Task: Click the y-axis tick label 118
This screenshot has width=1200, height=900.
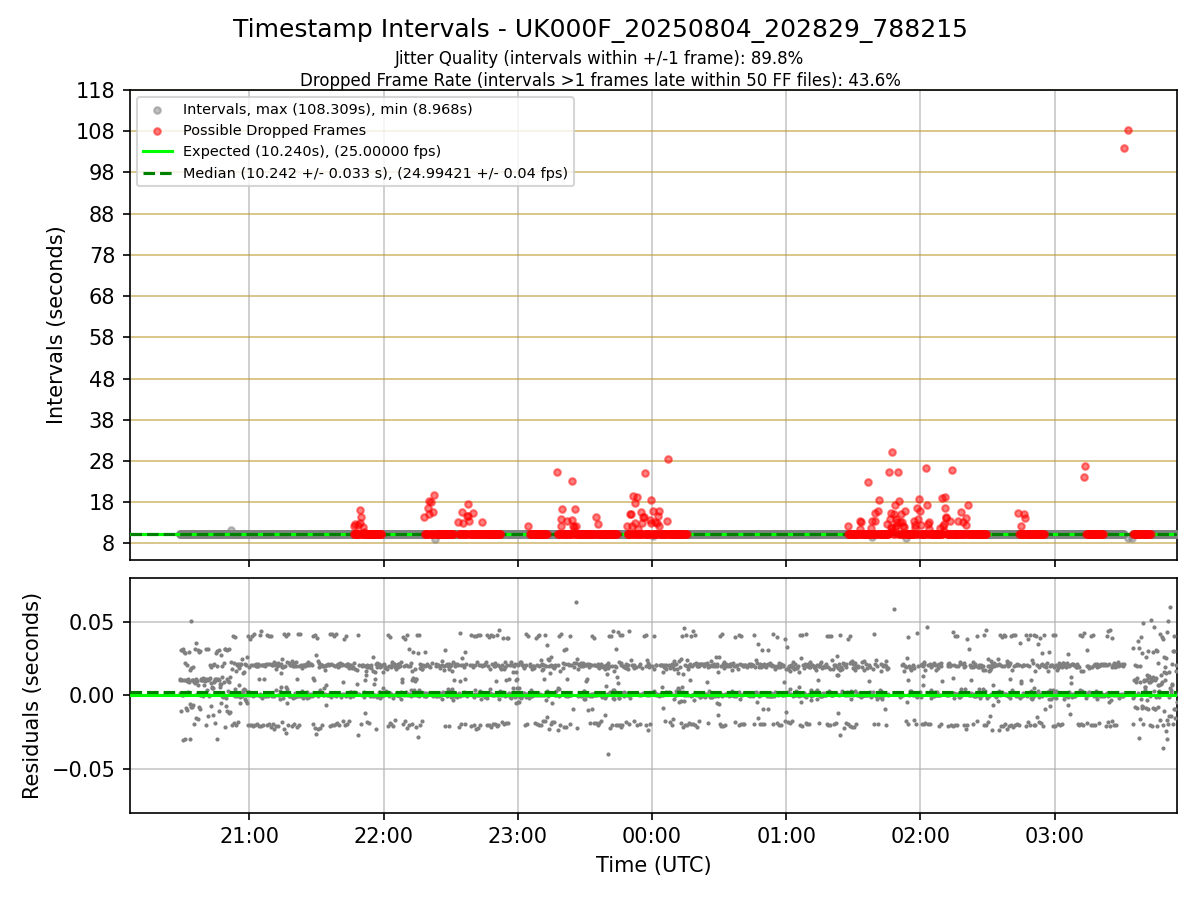Action: pyautogui.click(x=96, y=91)
